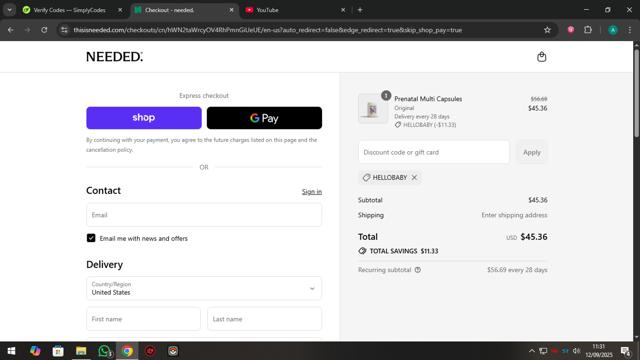
Task: Open the clock and date in the taskbar
Action: pos(599,351)
